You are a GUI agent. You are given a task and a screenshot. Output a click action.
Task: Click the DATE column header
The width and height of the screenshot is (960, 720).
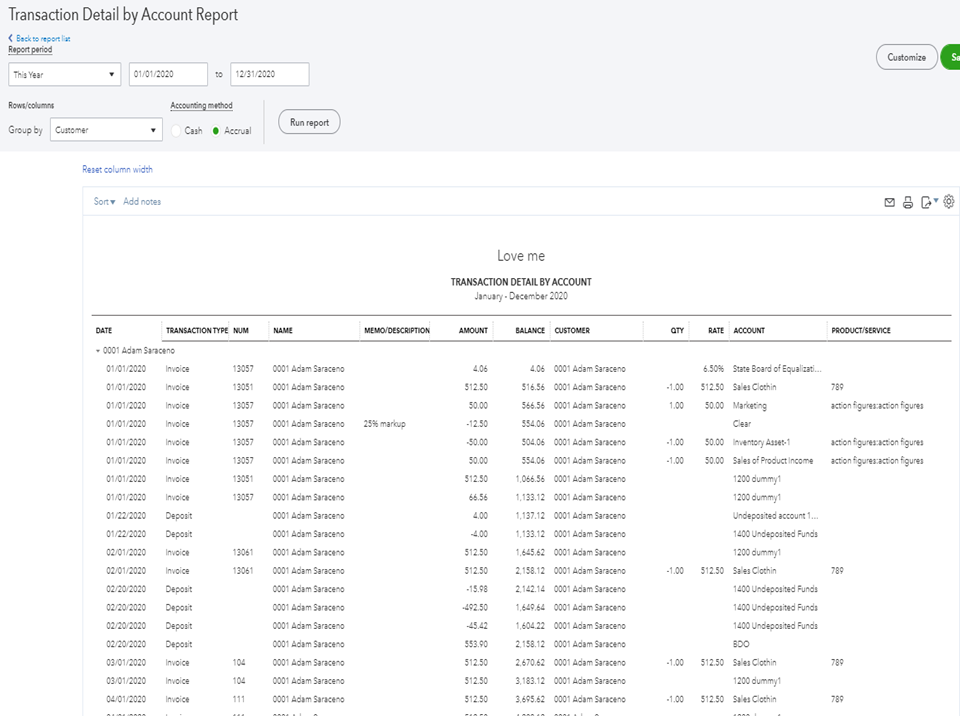coord(104,330)
